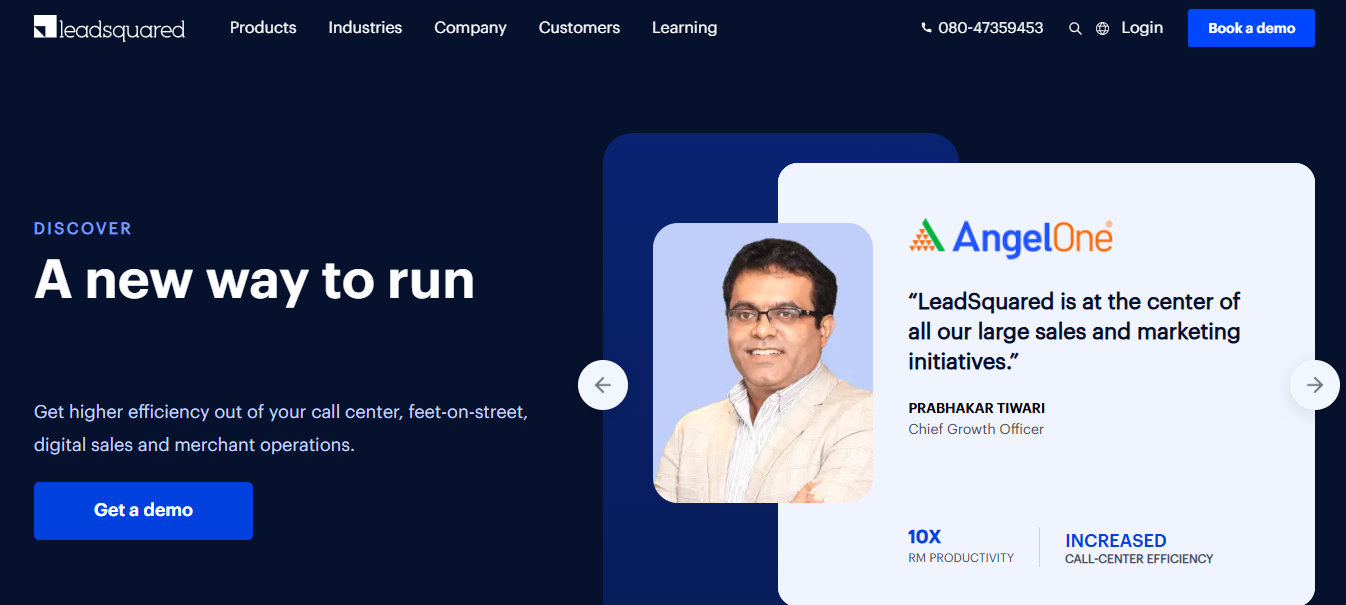
Task: Click the testimonial quote text
Action: point(1074,331)
